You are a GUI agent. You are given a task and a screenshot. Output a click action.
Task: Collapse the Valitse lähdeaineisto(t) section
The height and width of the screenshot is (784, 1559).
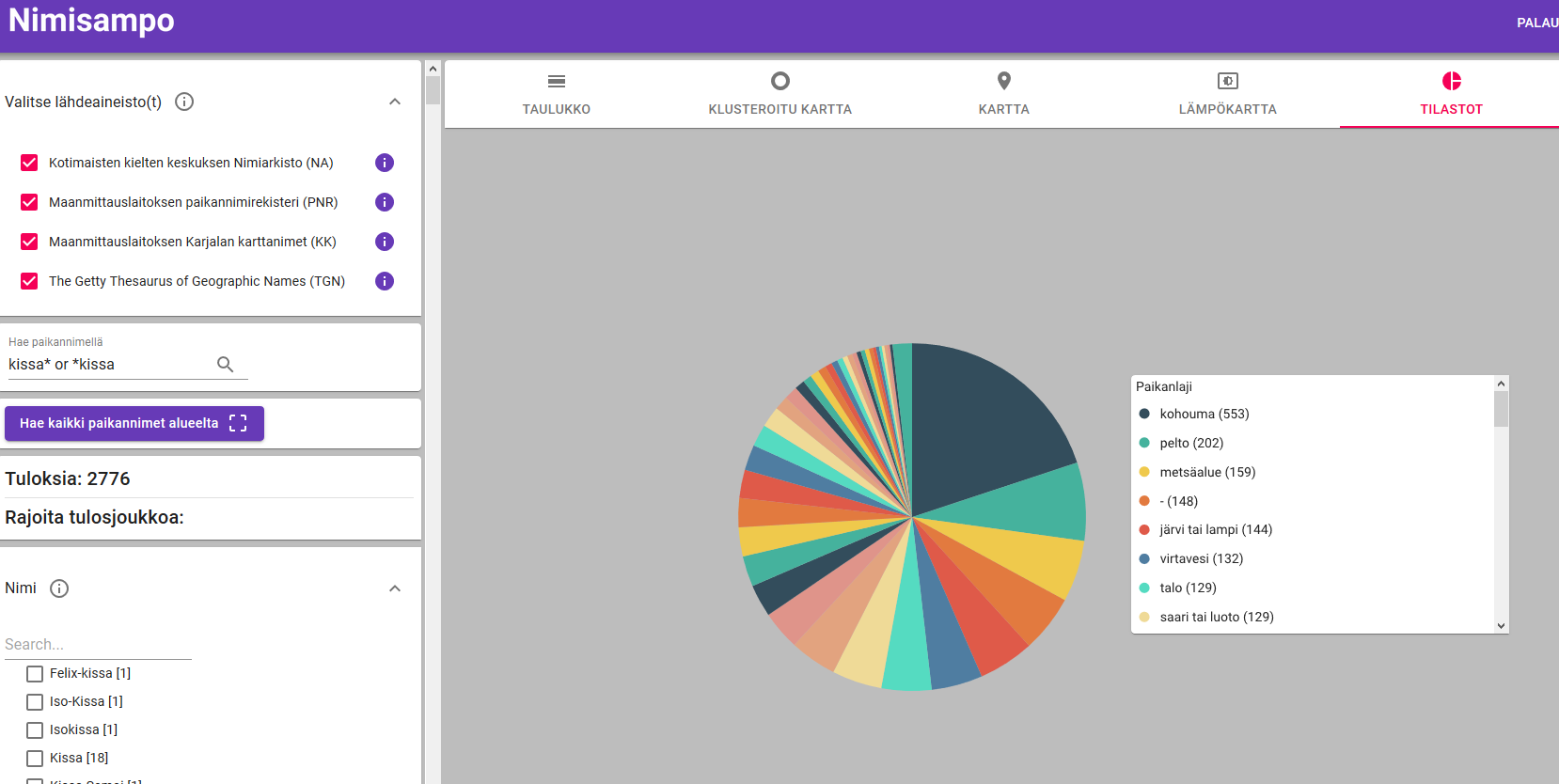pyautogui.click(x=395, y=102)
